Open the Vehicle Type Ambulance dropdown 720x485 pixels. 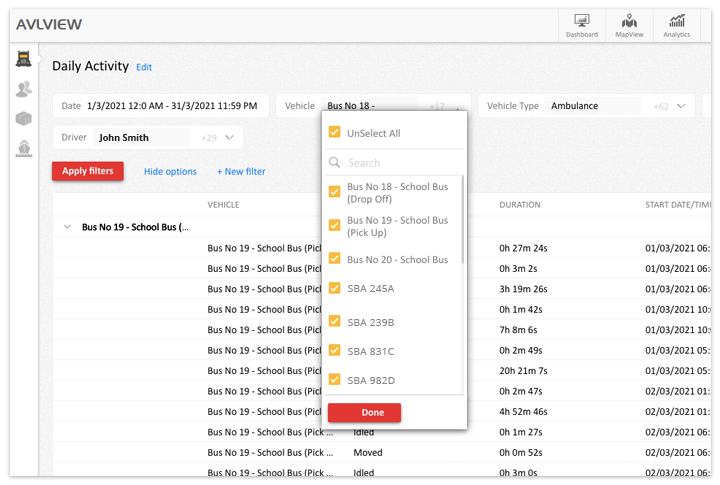[x=586, y=106]
